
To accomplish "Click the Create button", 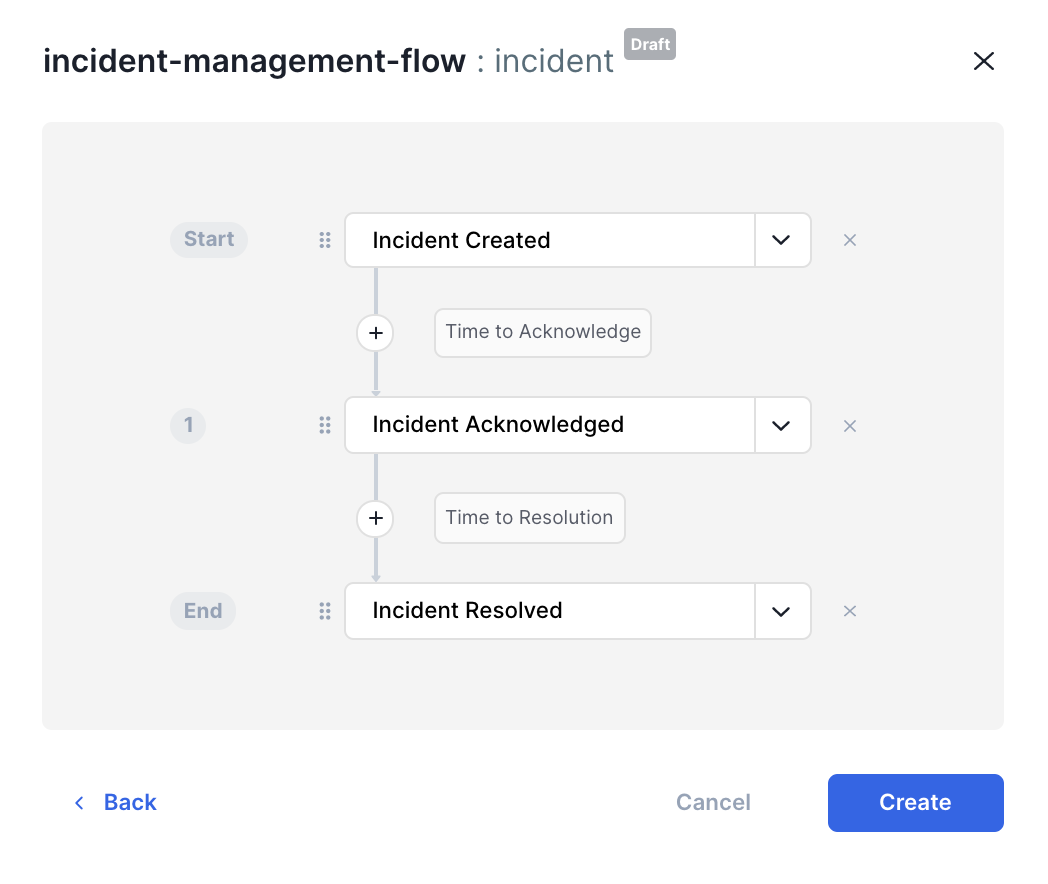I will 915,803.
